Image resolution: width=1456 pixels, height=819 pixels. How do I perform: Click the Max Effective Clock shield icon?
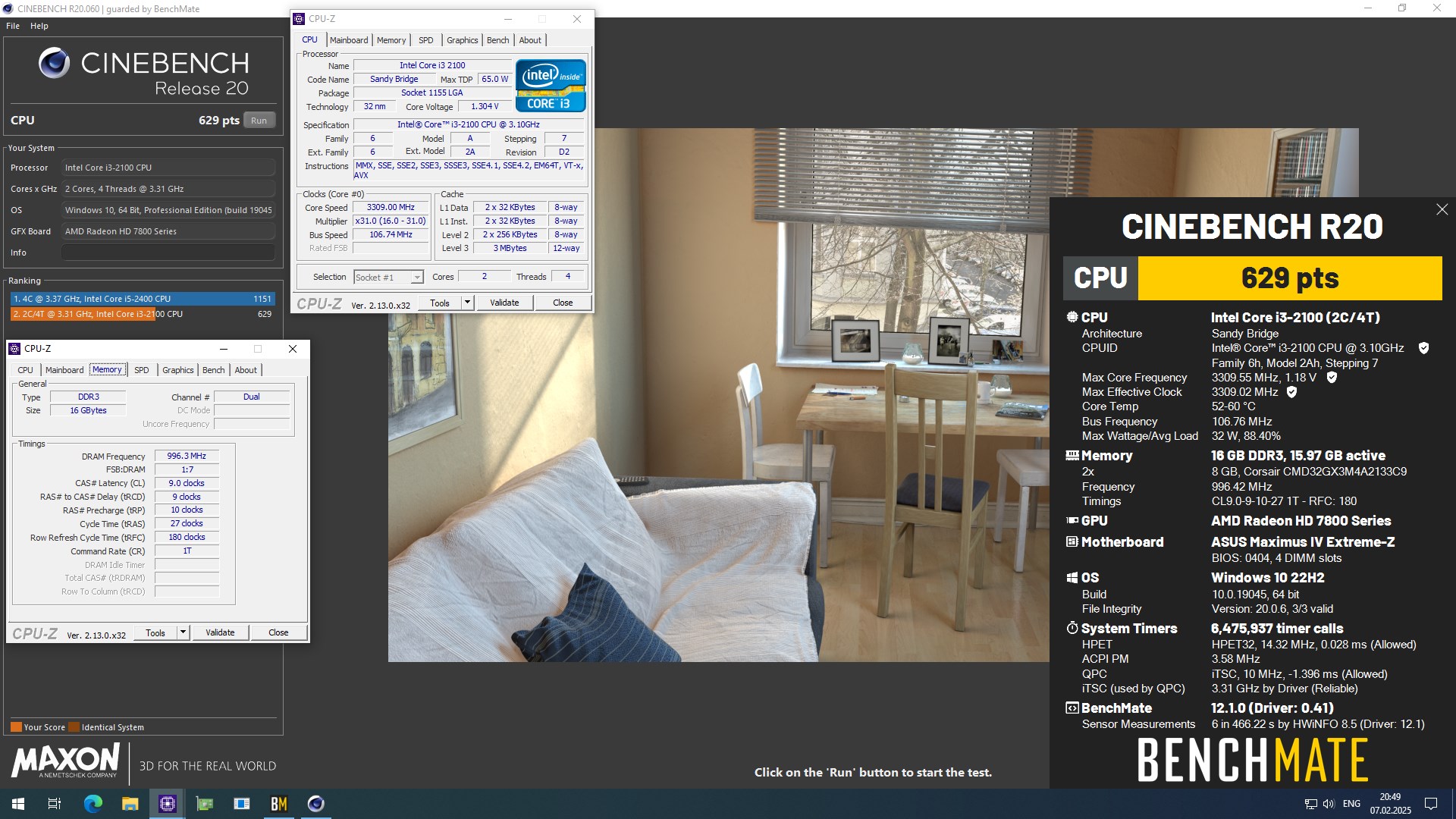tap(1291, 392)
